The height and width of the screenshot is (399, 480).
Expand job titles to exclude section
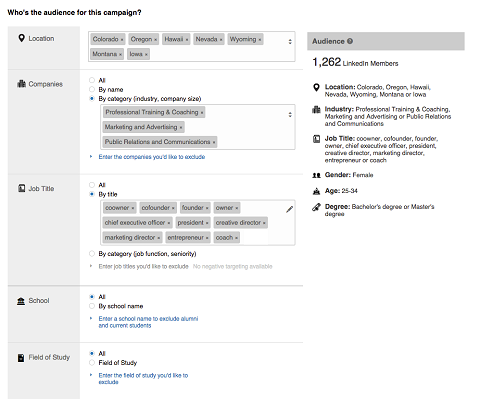(x=91, y=266)
